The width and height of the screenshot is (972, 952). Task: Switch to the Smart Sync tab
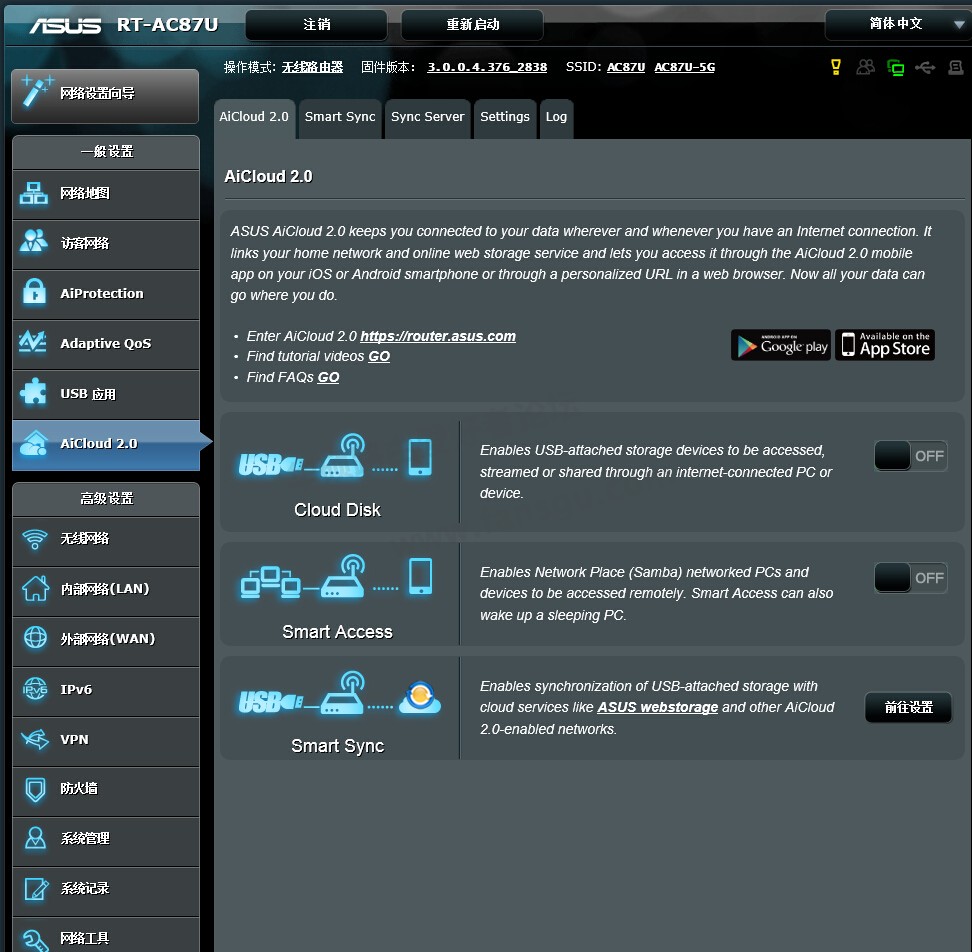click(340, 118)
